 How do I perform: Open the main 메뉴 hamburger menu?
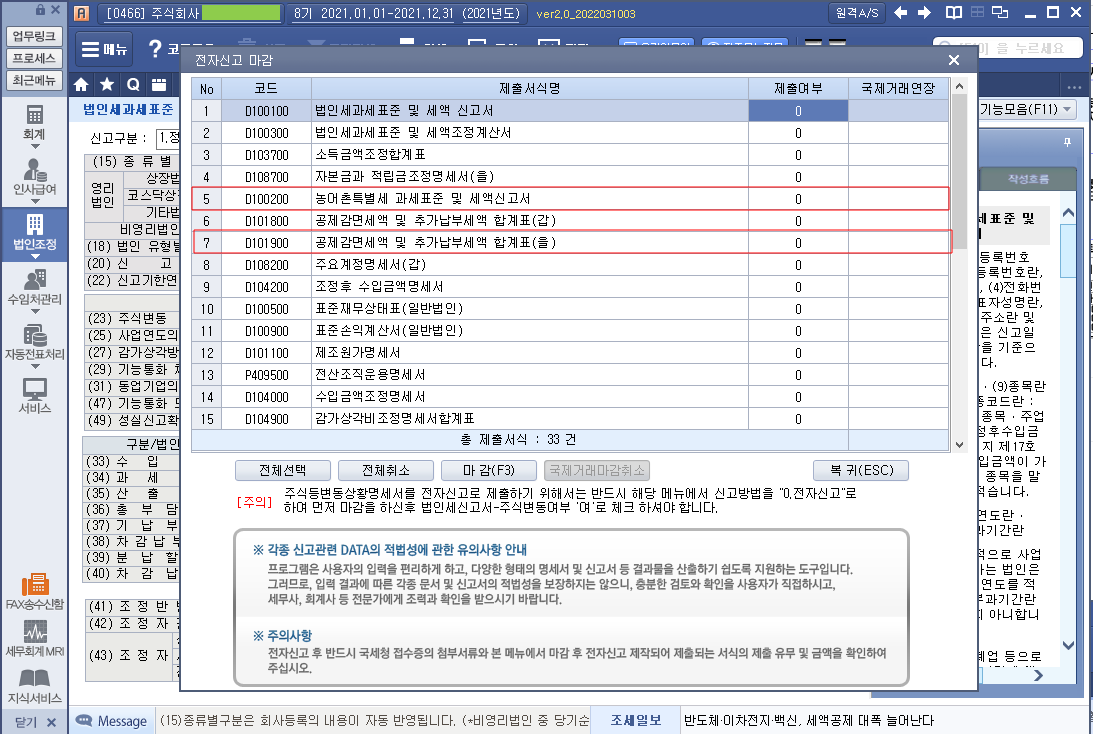tap(105, 49)
